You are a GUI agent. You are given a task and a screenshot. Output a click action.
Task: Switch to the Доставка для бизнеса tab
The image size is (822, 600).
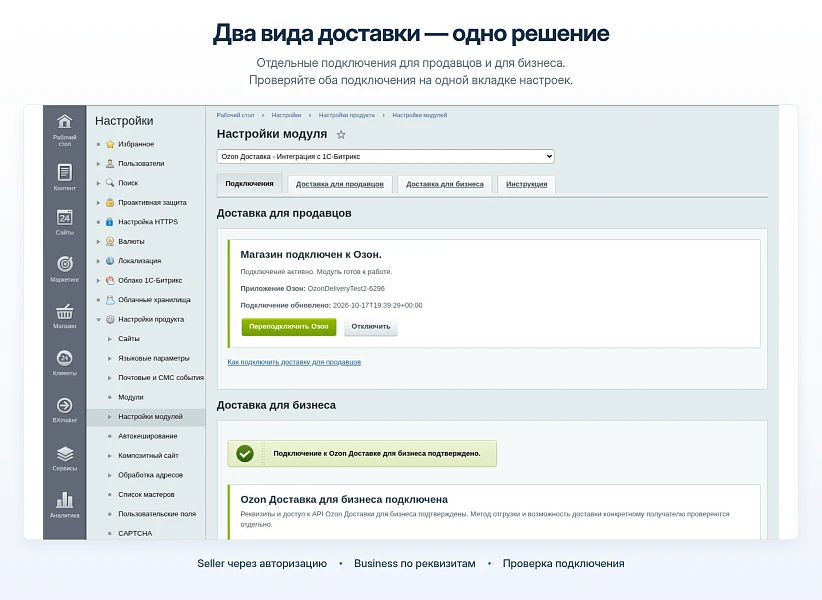445,184
